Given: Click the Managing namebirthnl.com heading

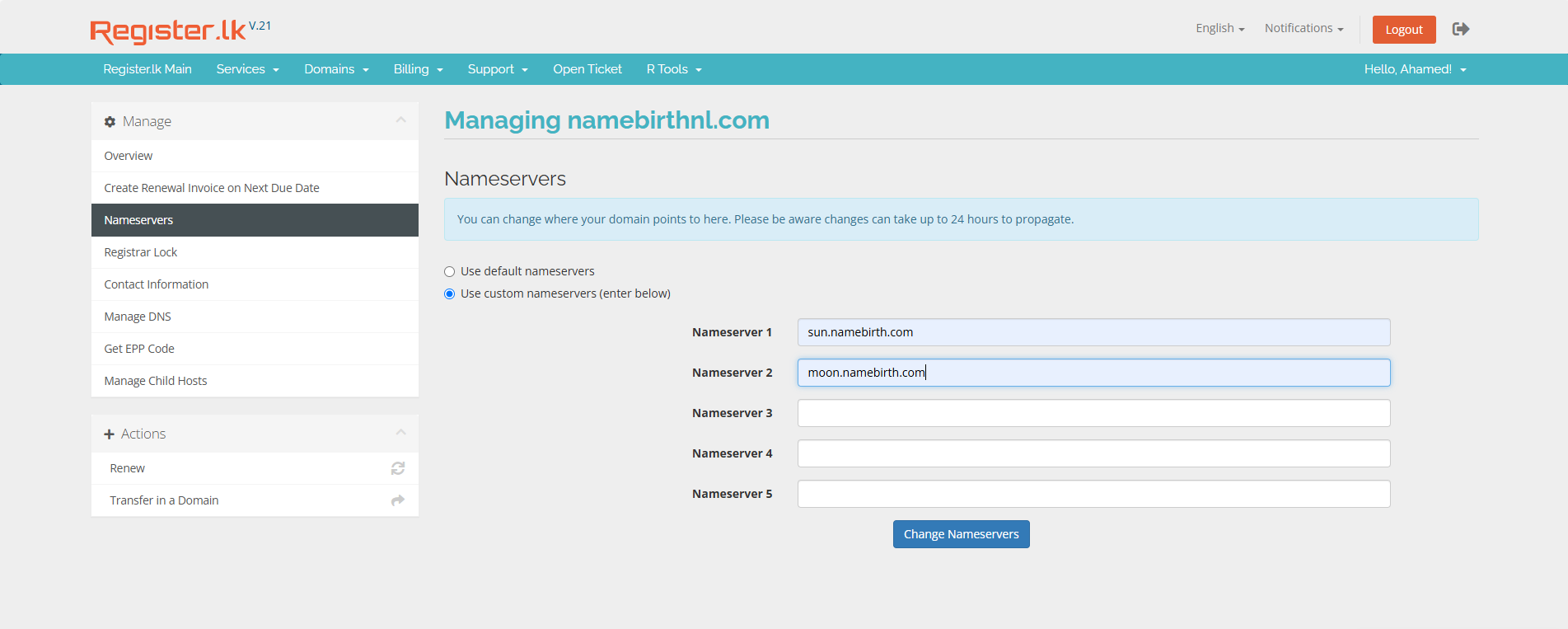Looking at the screenshot, I should [x=606, y=120].
